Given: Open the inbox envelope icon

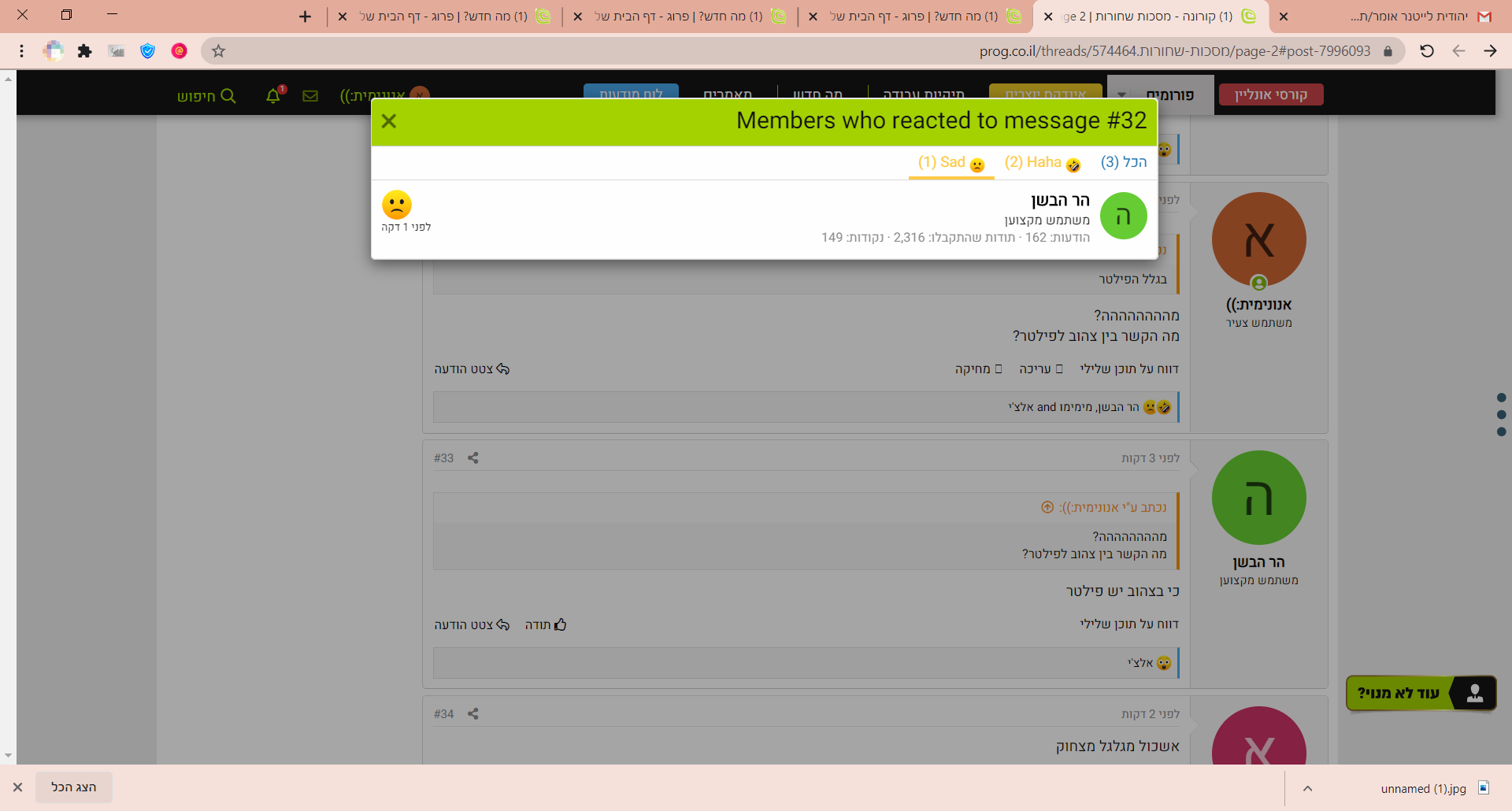Looking at the screenshot, I should pos(310,95).
